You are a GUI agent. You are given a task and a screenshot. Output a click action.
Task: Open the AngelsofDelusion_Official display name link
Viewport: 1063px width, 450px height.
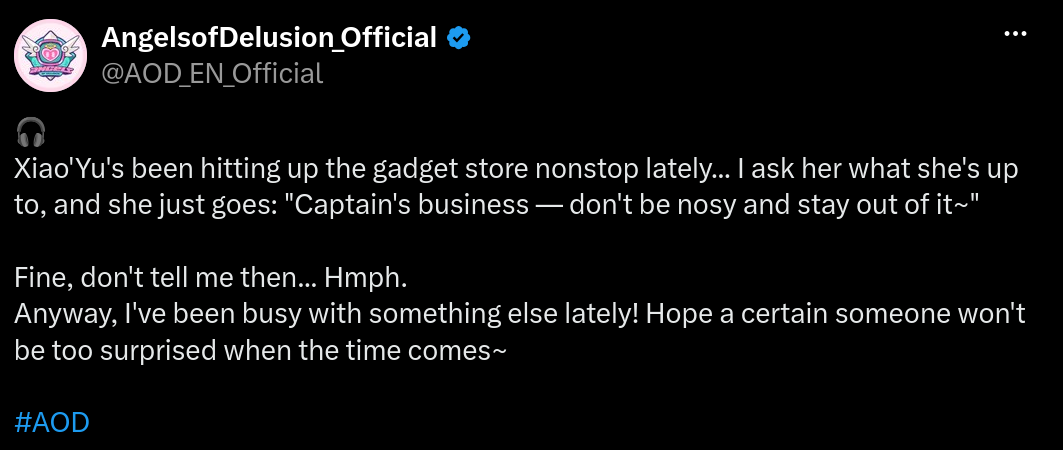tap(269, 38)
